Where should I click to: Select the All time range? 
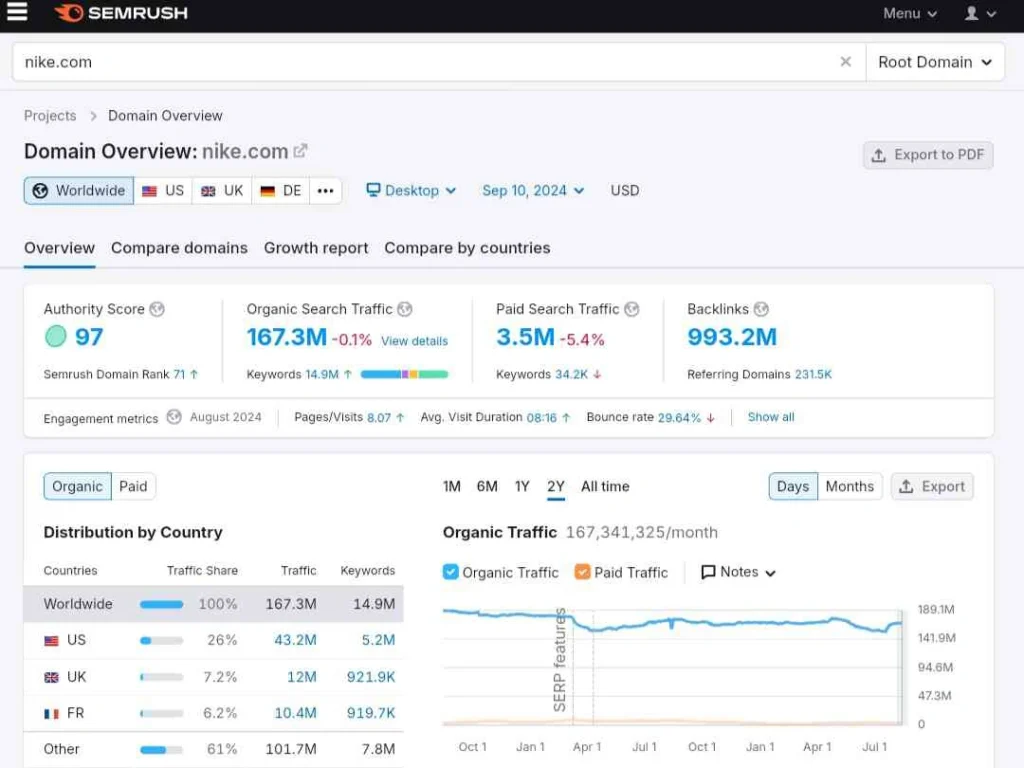(x=605, y=487)
